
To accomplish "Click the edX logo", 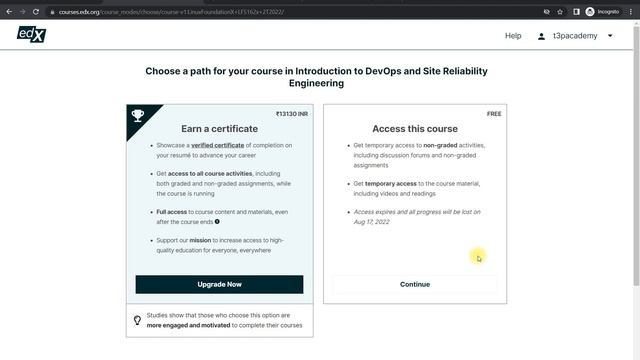I will click(x=31, y=34).
